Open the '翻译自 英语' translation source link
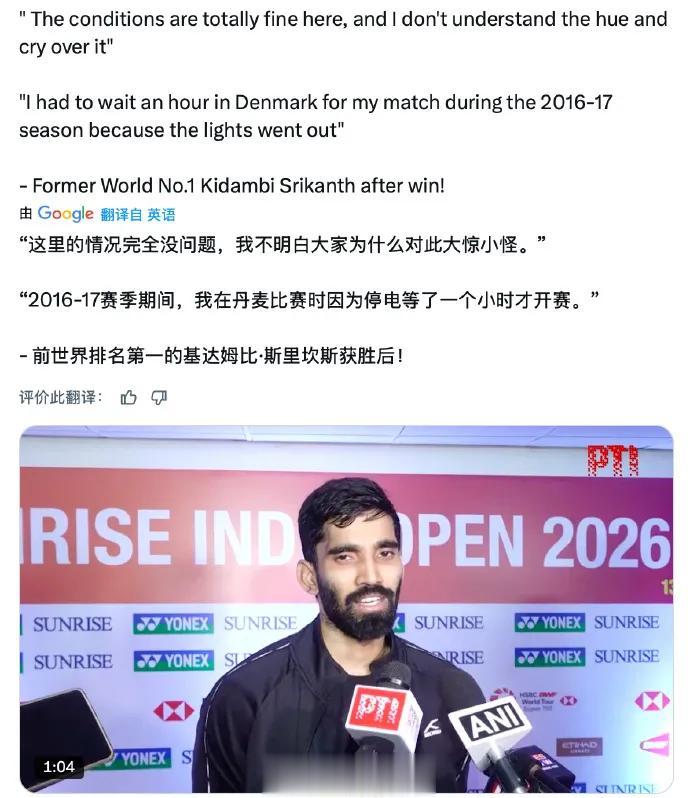Screen dimensions: 690x798 [137, 215]
